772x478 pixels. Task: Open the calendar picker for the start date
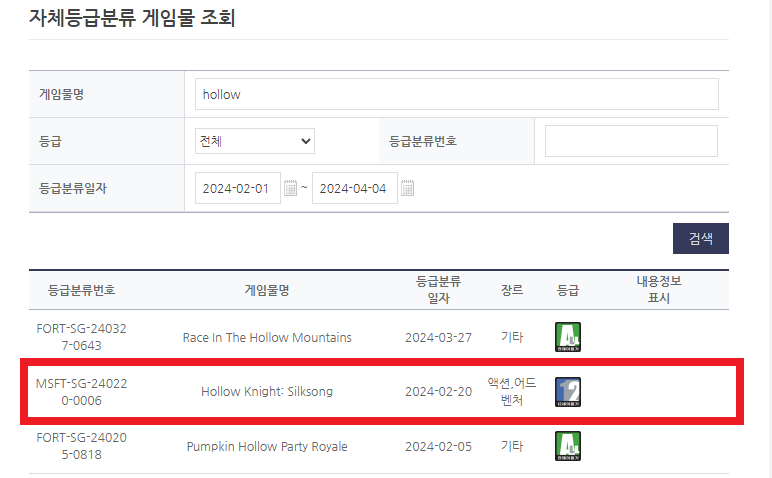coord(290,189)
